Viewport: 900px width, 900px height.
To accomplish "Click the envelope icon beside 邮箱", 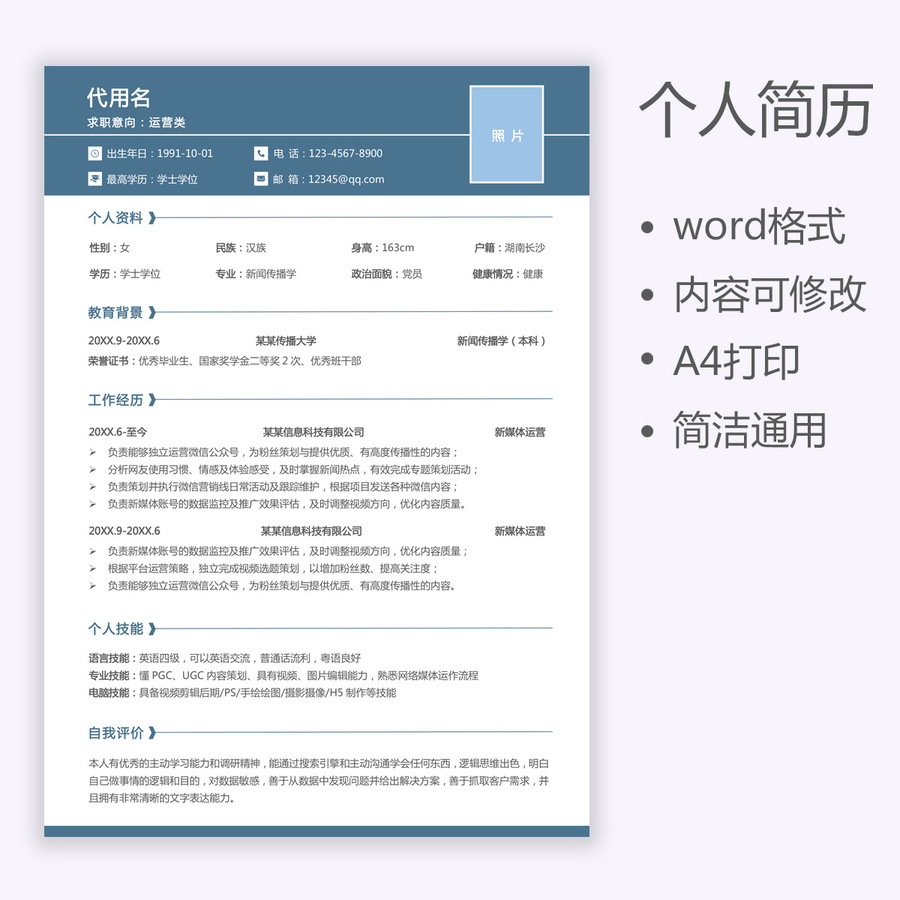I will tap(261, 179).
